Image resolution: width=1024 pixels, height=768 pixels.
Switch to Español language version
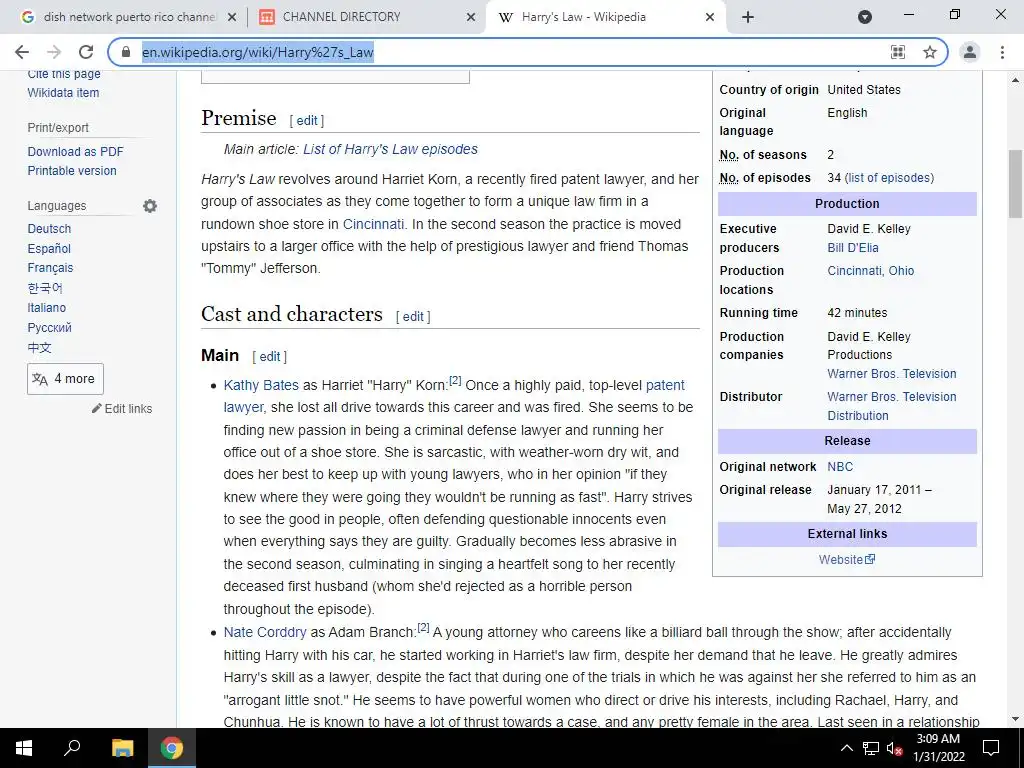pyautogui.click(x=49, y=249)
